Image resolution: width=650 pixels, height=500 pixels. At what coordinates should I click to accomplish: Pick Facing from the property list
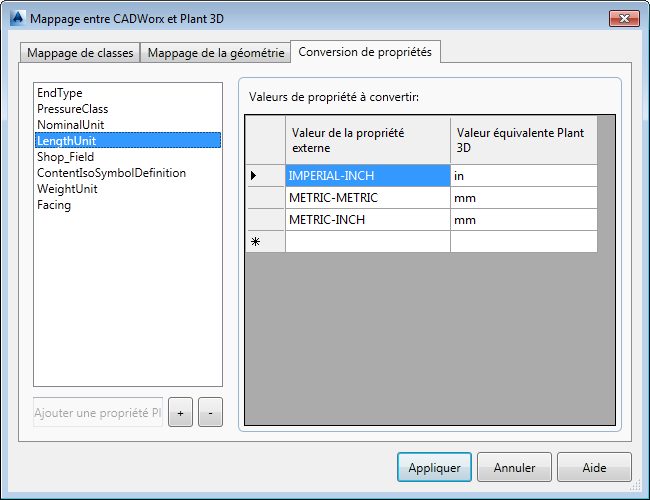click(128, 205)
